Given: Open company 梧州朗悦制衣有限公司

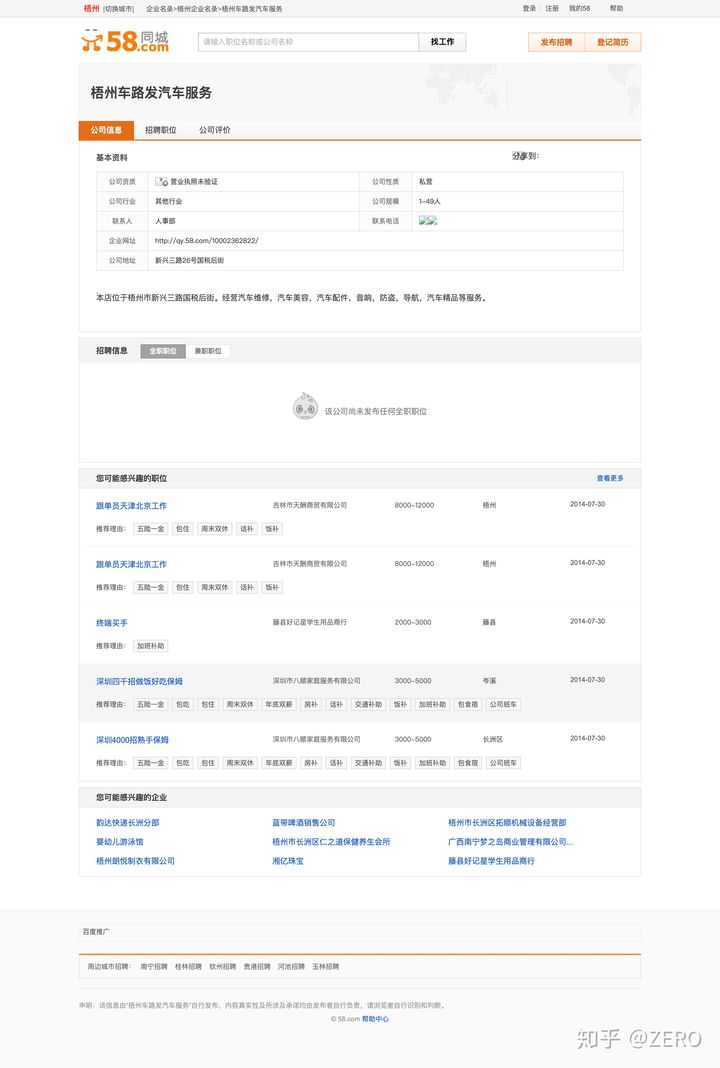Looking at the screenshot, I should [135, 861].
